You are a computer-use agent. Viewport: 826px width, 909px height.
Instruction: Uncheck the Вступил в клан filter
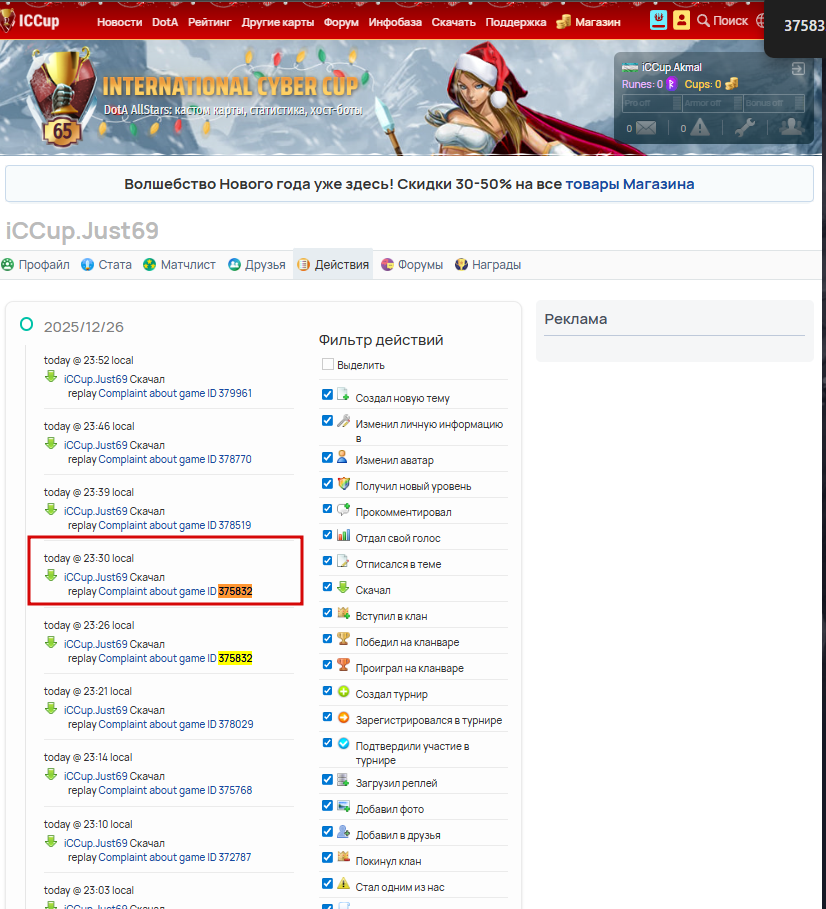click(327, 613)
